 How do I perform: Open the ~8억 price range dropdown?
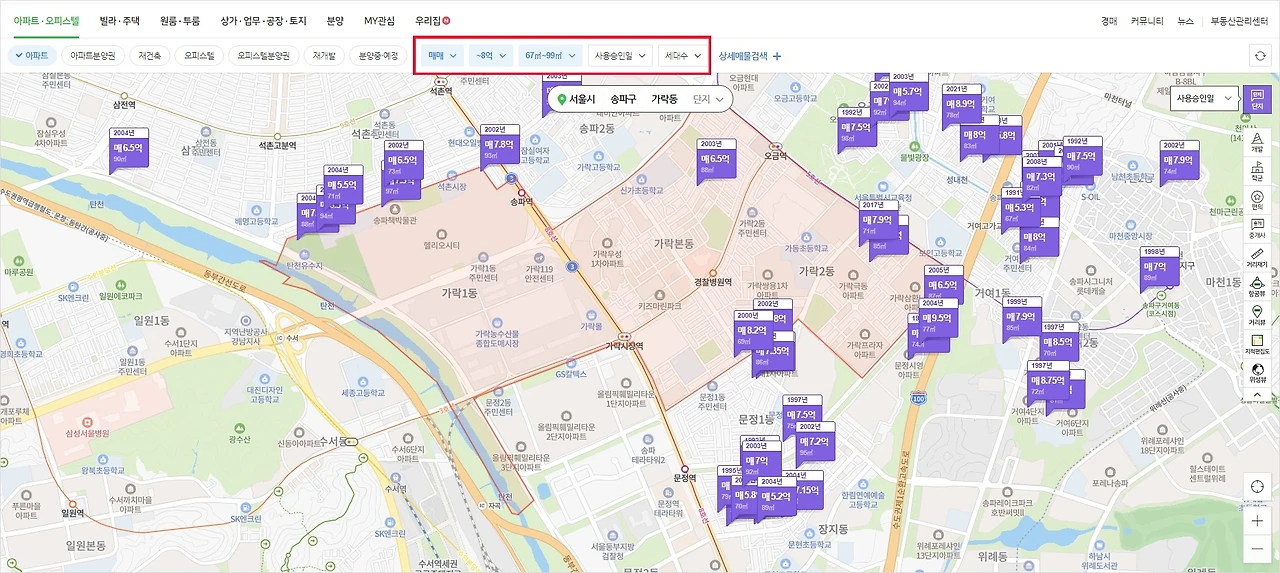coord(491,56)
